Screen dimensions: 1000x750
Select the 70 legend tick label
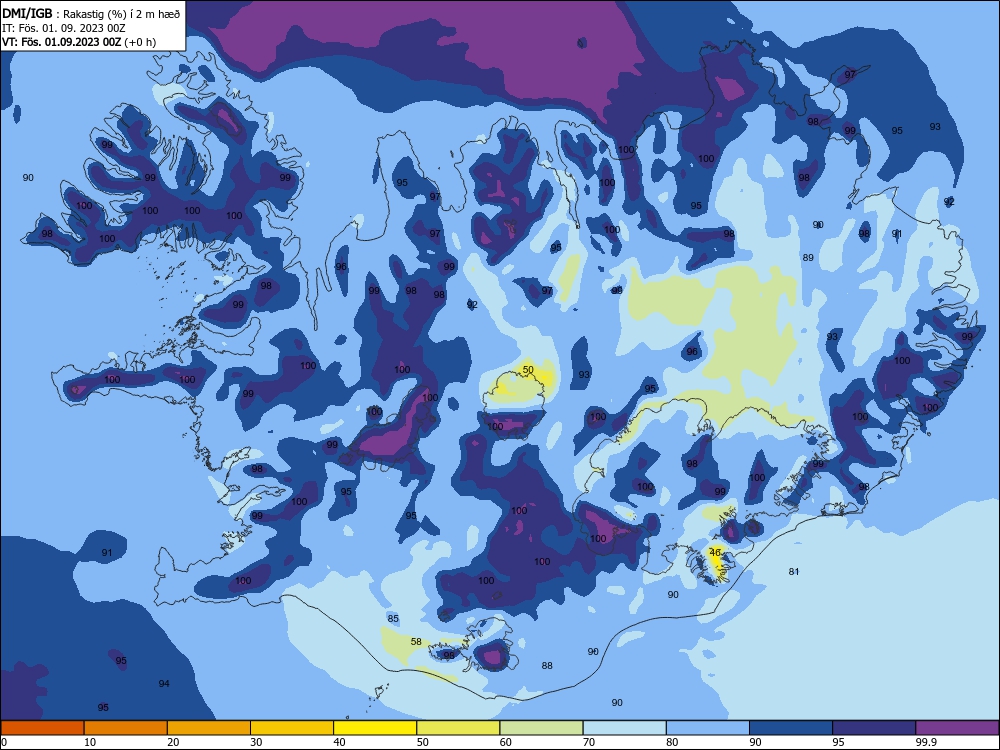pyautogui.click(x=589, y=742)
